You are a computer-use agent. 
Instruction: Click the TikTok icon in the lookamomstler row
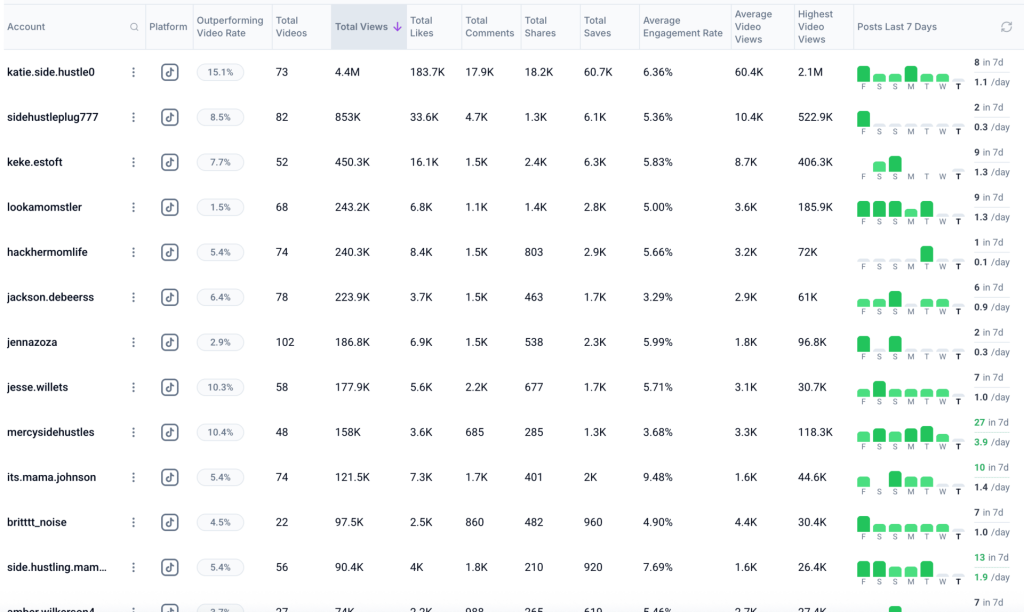point(170,207)
